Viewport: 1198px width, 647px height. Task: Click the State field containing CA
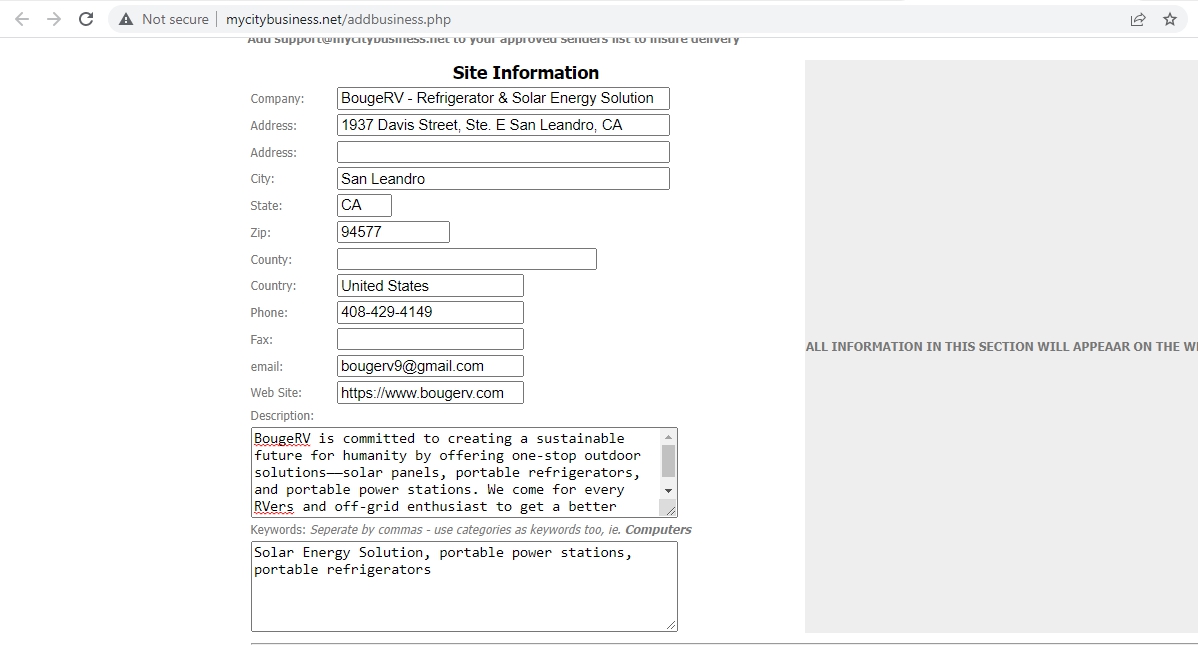364,205
